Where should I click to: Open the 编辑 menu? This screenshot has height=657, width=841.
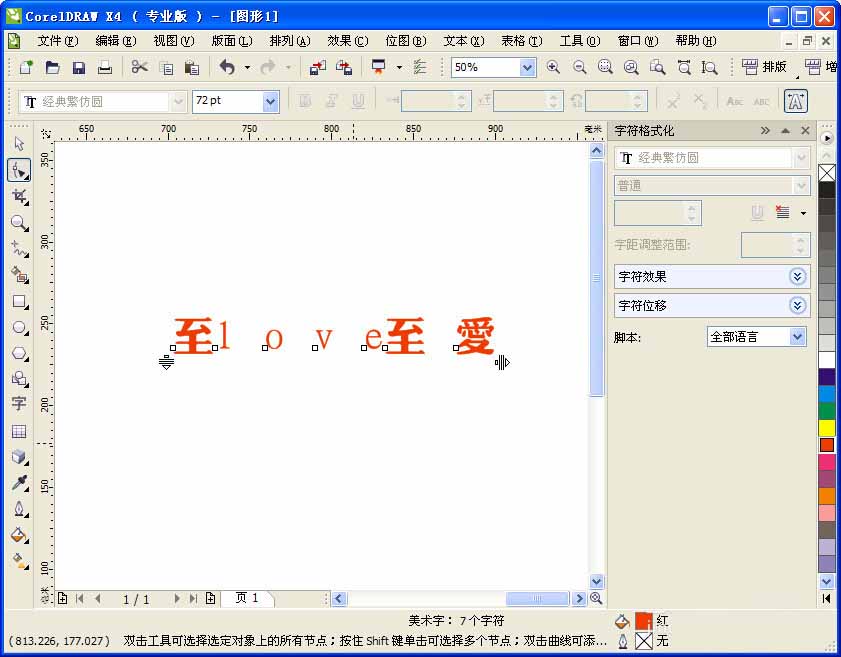pyautogui.click(x=115, y=41)
